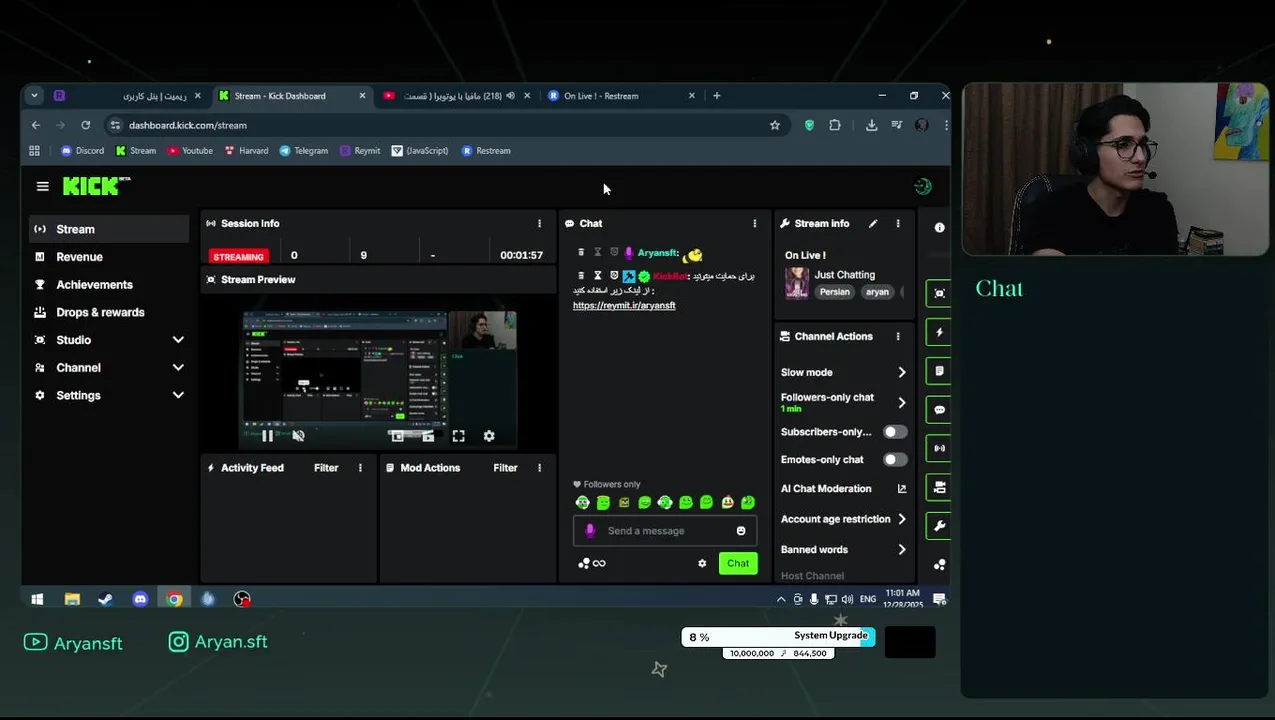This screenshot has width=1275, height=720.
Task: Toggle mini player in stream preview
Action: click(397, 436)
